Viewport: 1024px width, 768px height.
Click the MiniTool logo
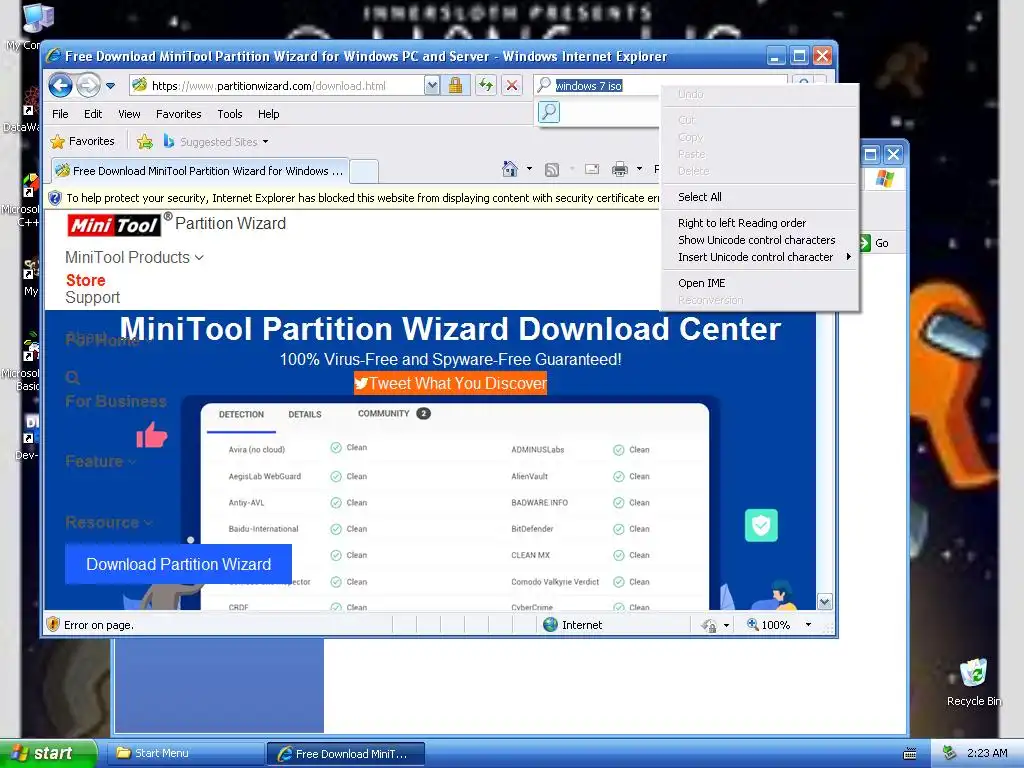[x=114, y=225]
